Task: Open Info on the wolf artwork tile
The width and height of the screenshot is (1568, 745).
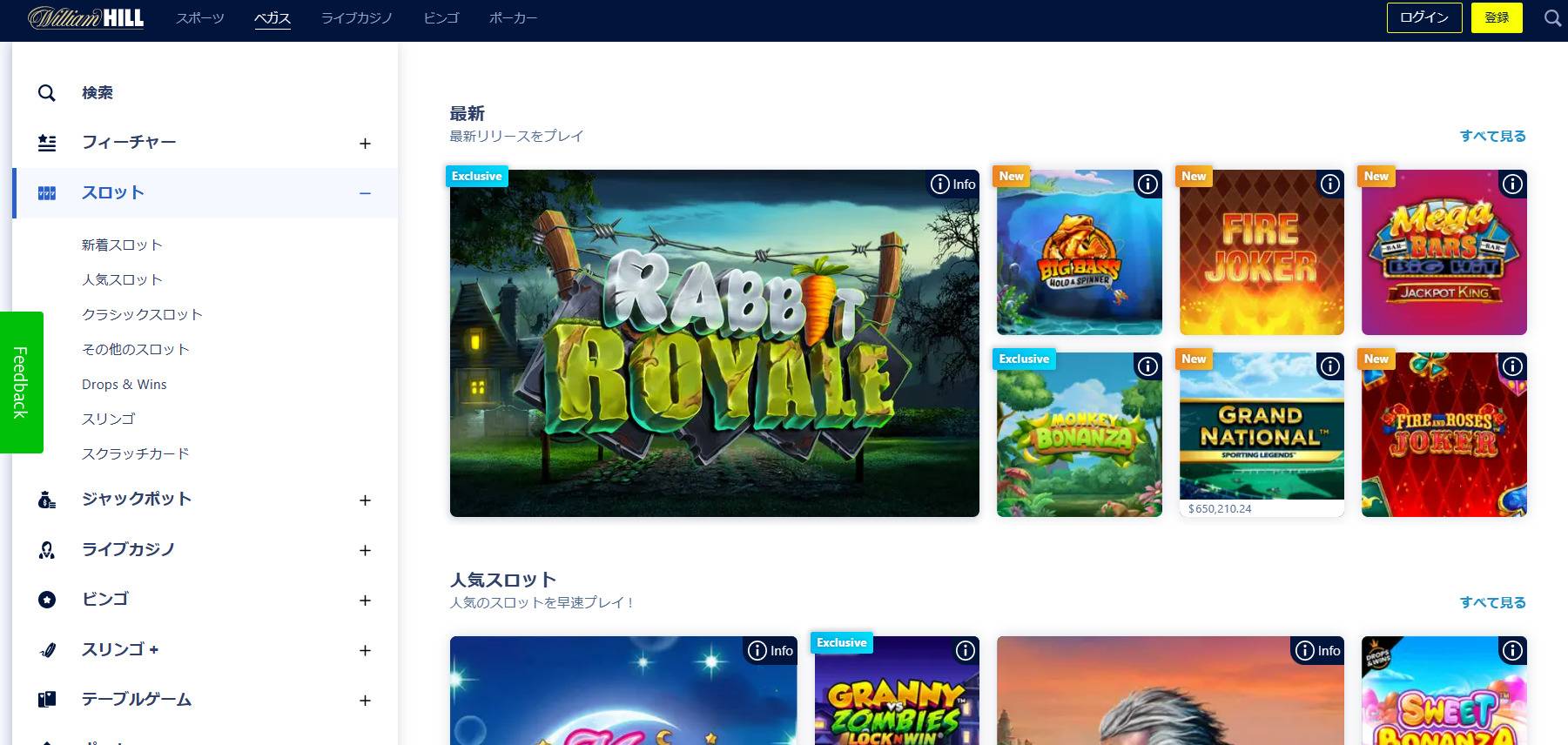Action: pyautogui.click(x=1318, y=650)
